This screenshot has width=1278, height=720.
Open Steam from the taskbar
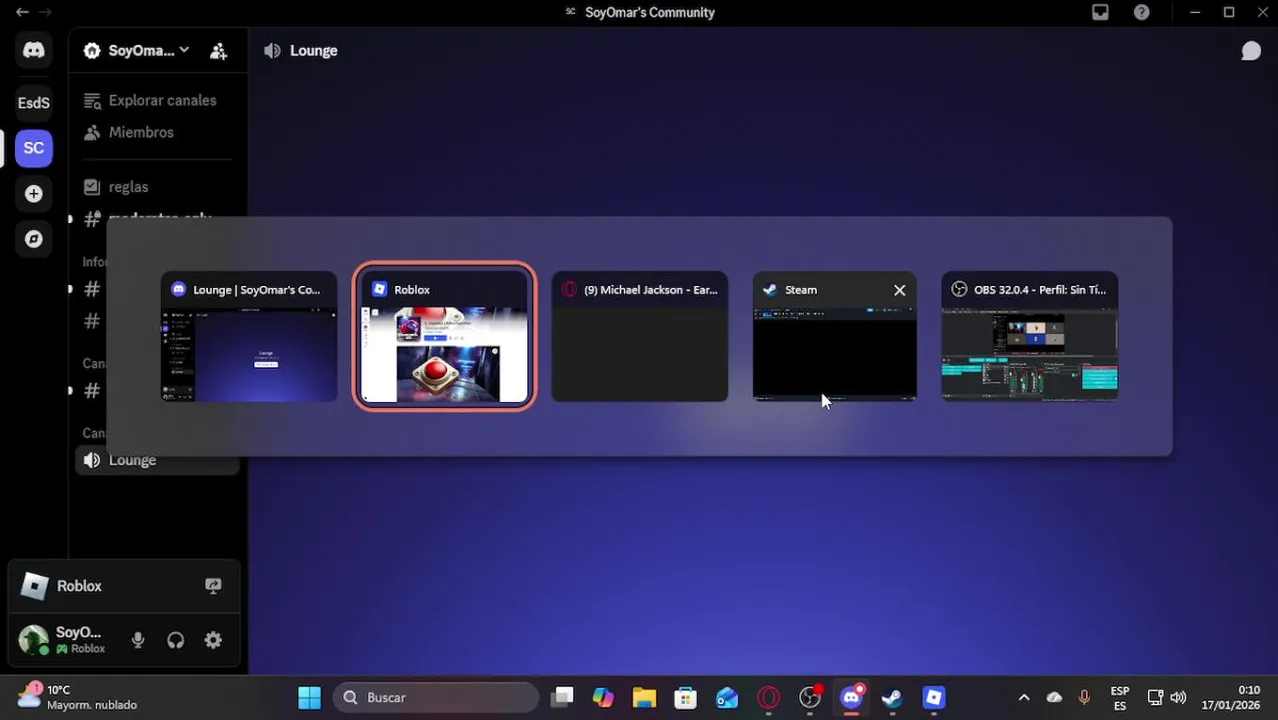tap(892, 697)
